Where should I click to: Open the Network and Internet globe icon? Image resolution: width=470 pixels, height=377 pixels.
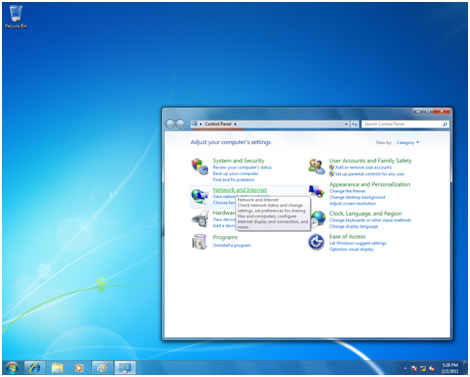[200, 197]
